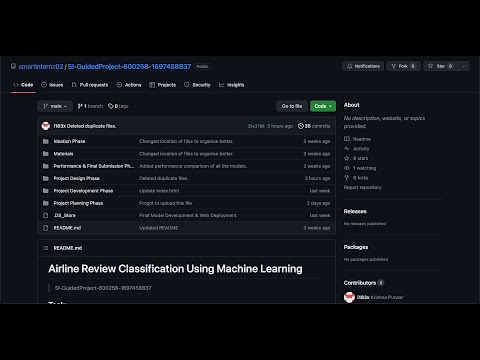Click the star icon in Star button
The height and width of the screenshot is (360, 480).
(430, 66)
